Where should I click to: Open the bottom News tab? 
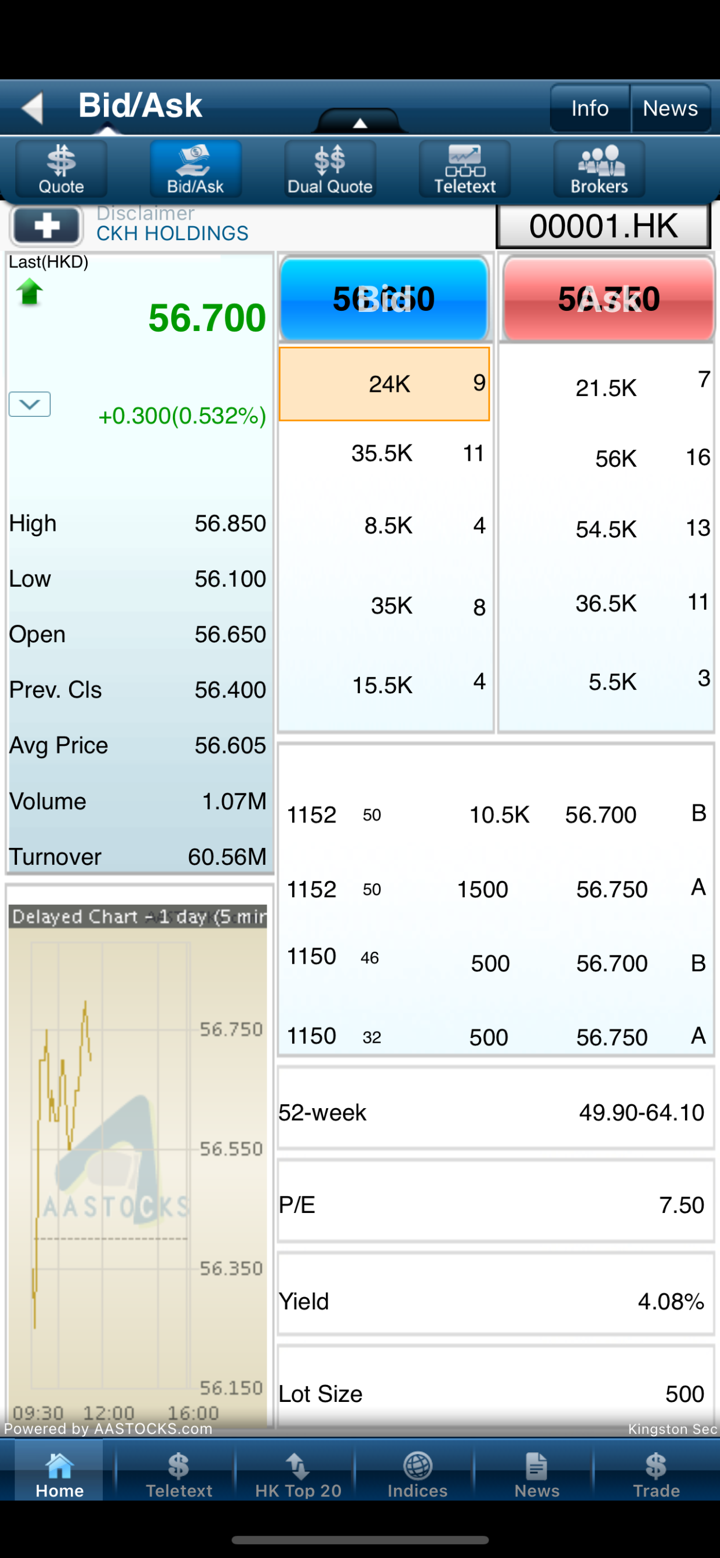tap(537, 1474)
